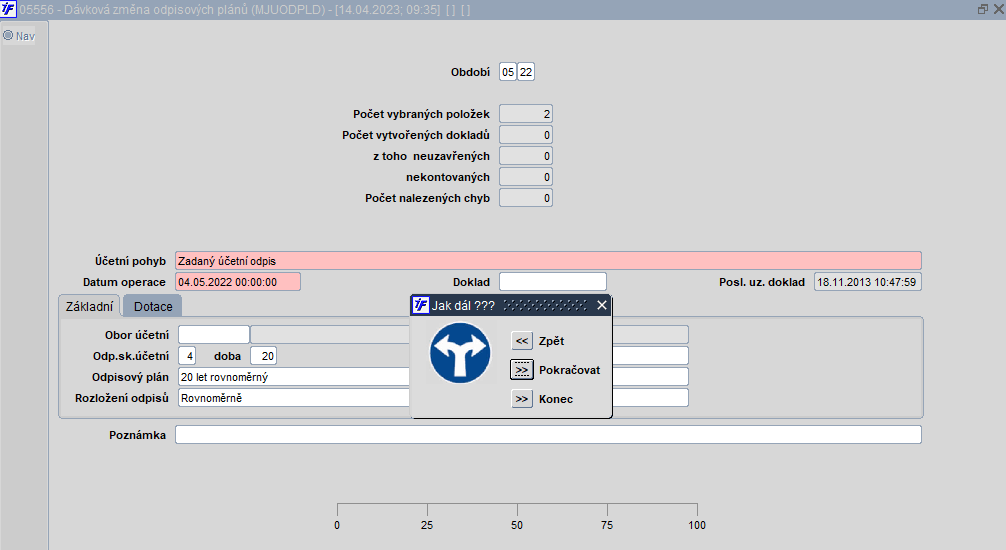Click the Jak dál ??? dialog title

(463, 305)
